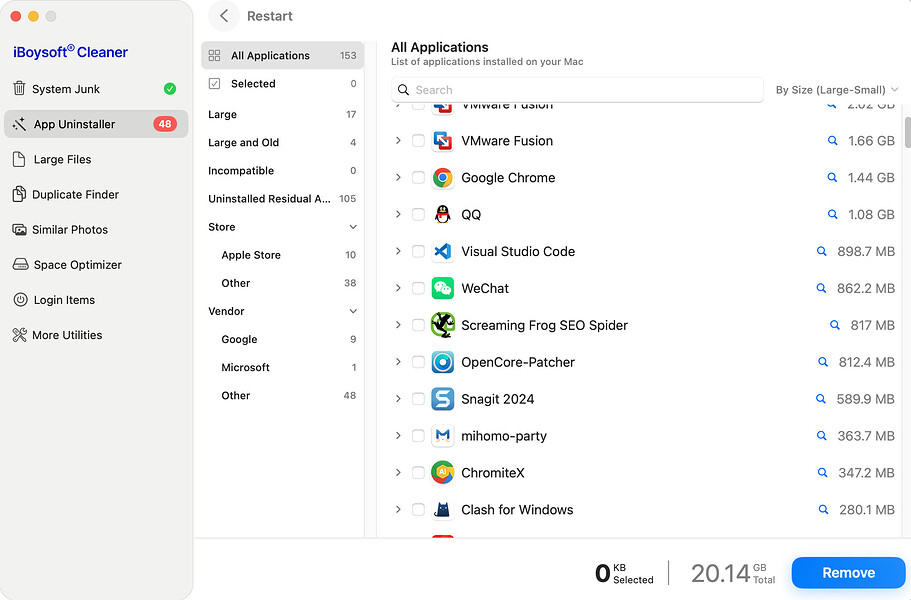Click the mihomo-party app icon
The width and height of the screenshot is (911, 600).
click(443, 436)
